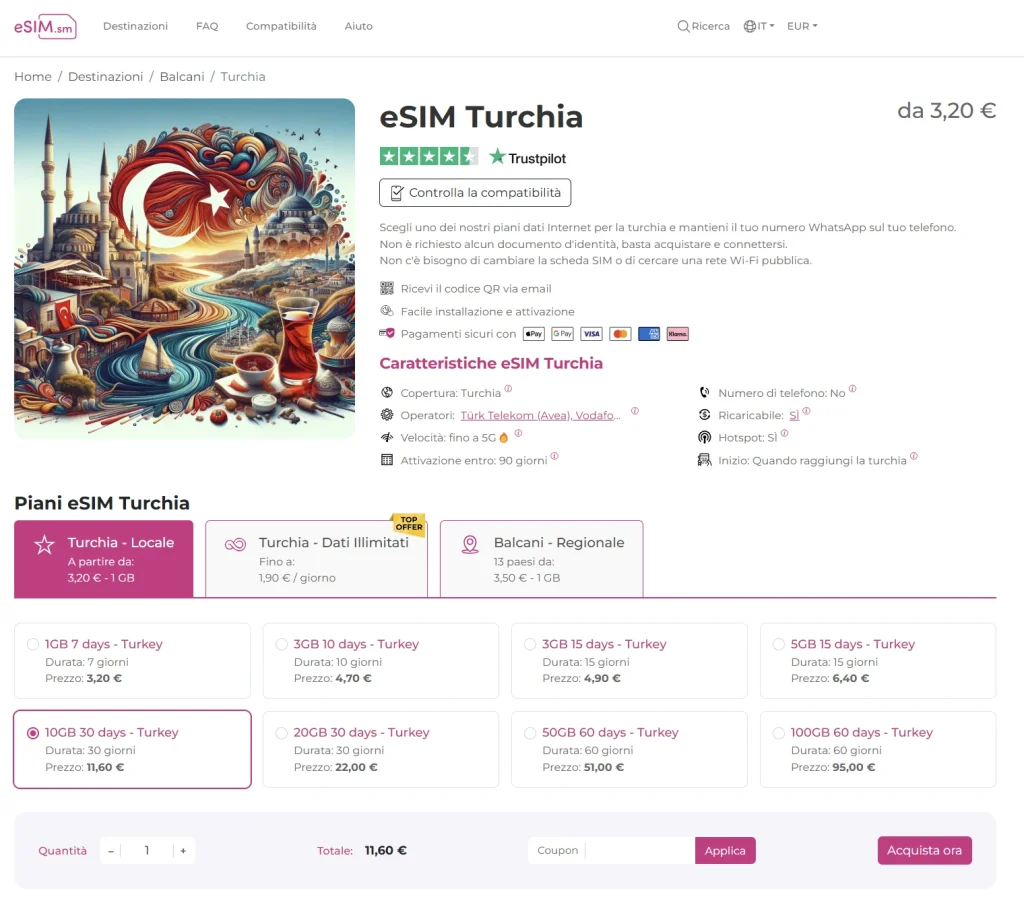Switch to Balcani - Regionale tab
Image resolution: width=1024 pixels, height=899 pixels.
(541, 559)
